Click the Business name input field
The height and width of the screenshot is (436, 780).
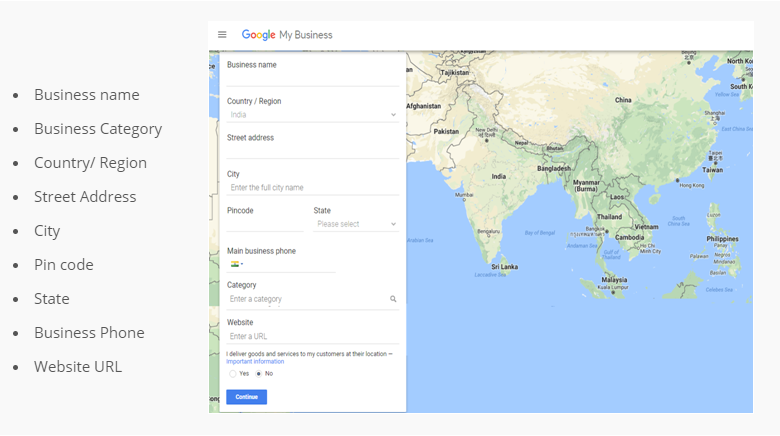click(x=312, y=79)
